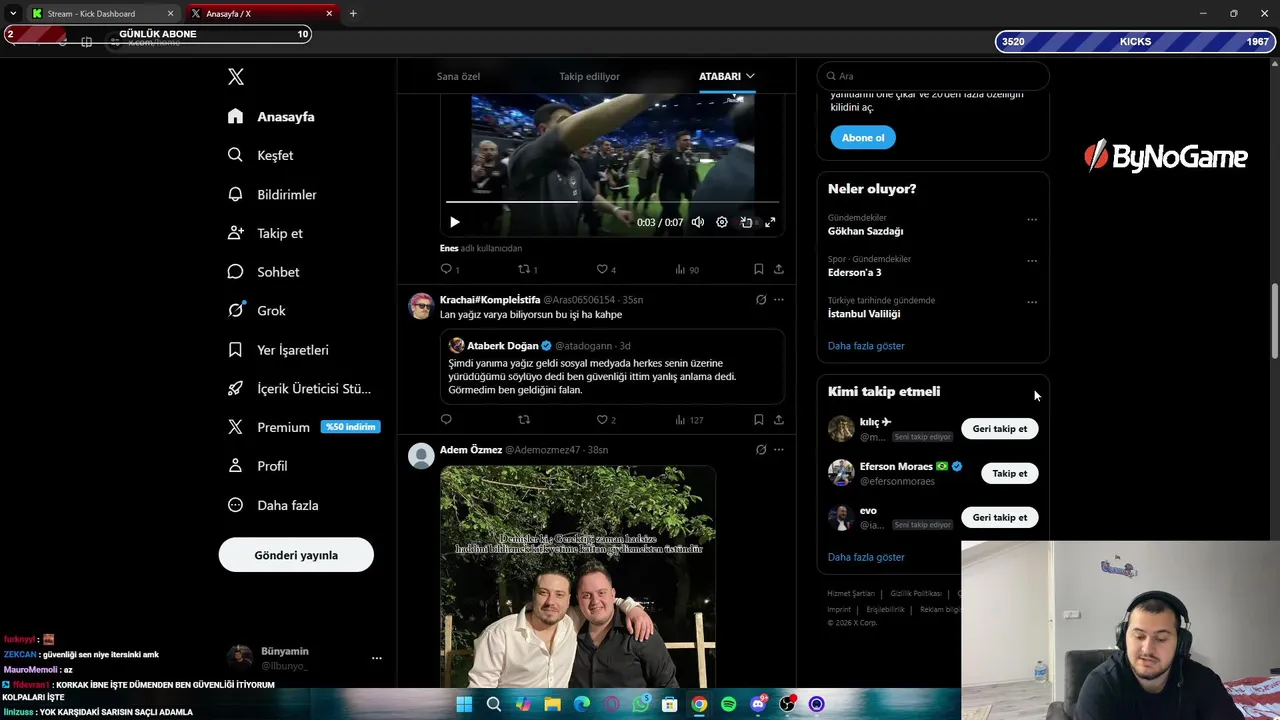Click the Premium X icon
The width and height of the screenshot is (1280, 720).
point(235,427)
